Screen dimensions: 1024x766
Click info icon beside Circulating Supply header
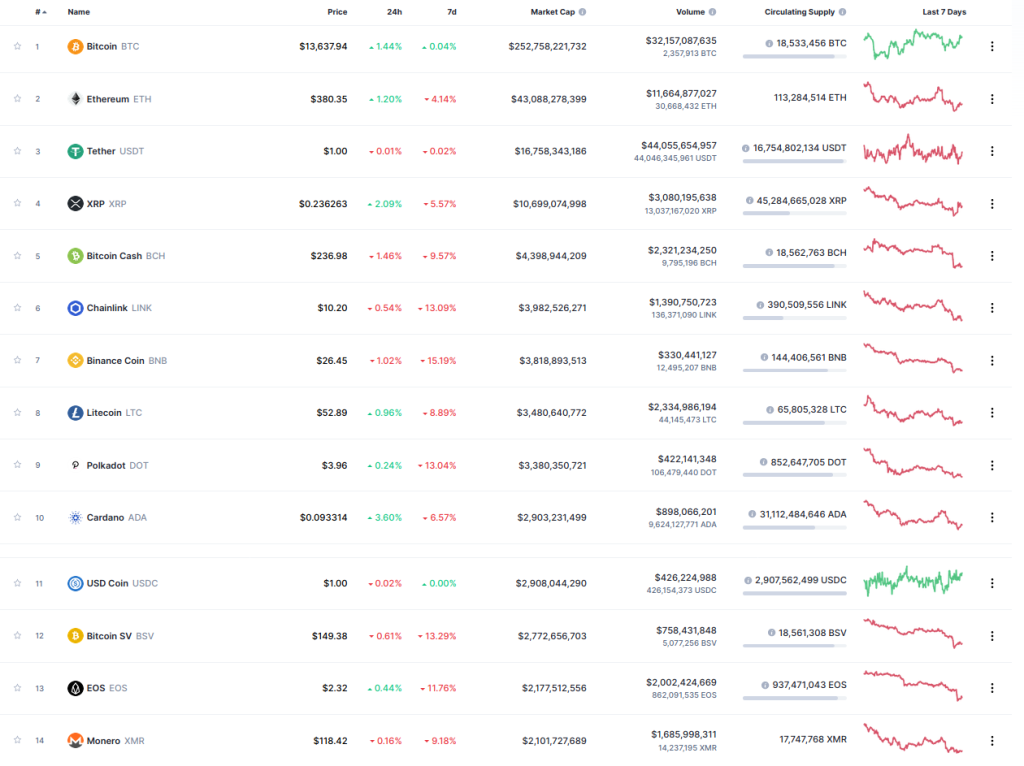pos(842,12)
